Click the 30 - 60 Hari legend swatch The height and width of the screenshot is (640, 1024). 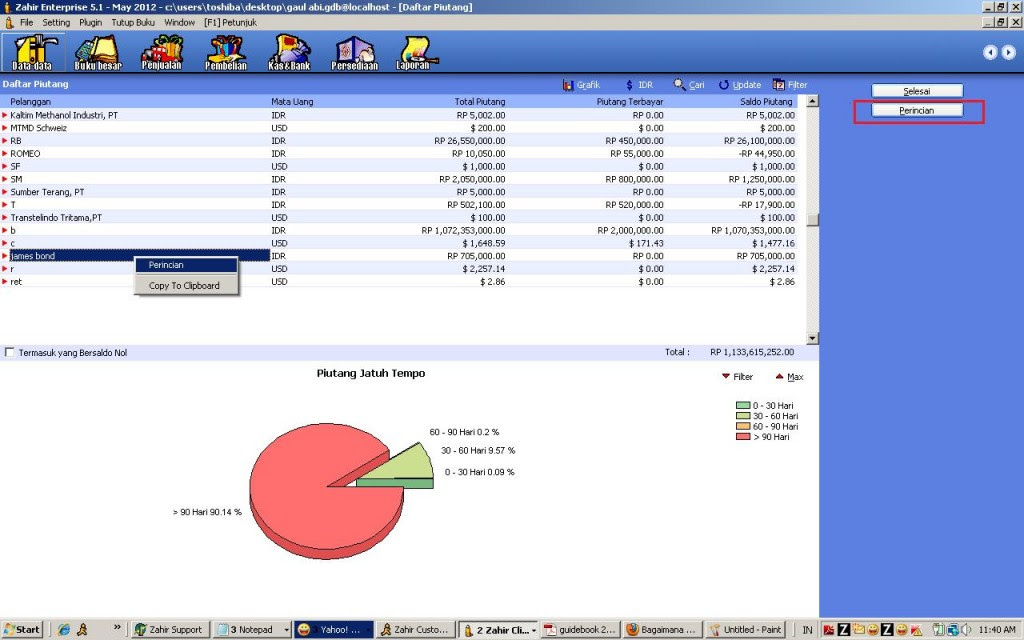click(x=743, y=416)
